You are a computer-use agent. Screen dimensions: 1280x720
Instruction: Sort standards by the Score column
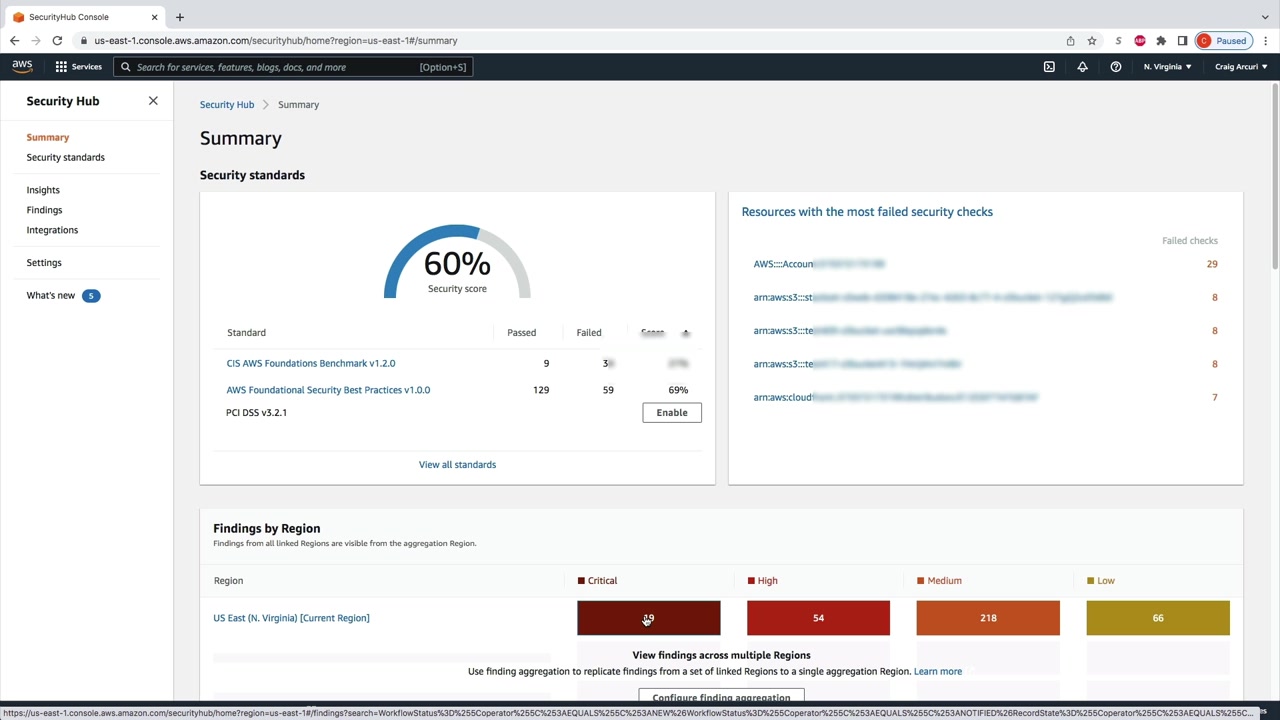[x=665, y=333]
